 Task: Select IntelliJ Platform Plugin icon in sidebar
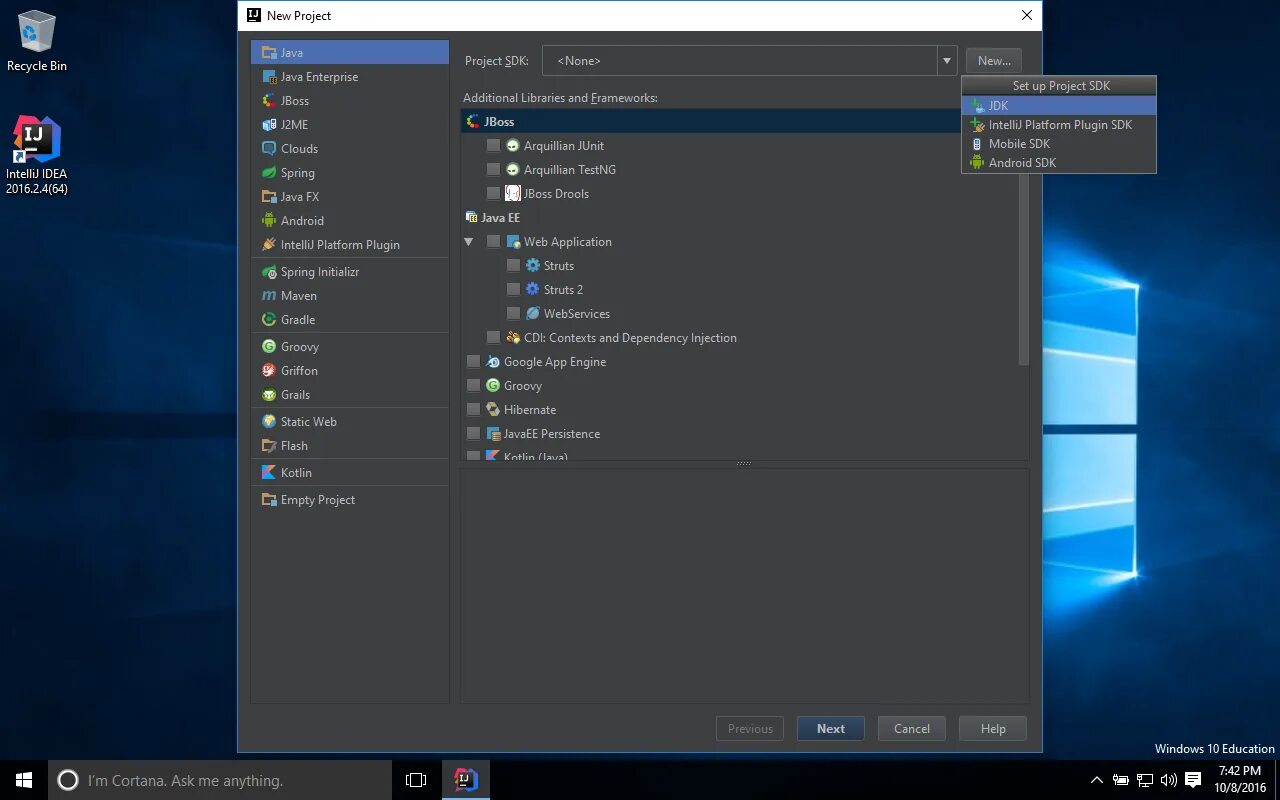(269, 245)
